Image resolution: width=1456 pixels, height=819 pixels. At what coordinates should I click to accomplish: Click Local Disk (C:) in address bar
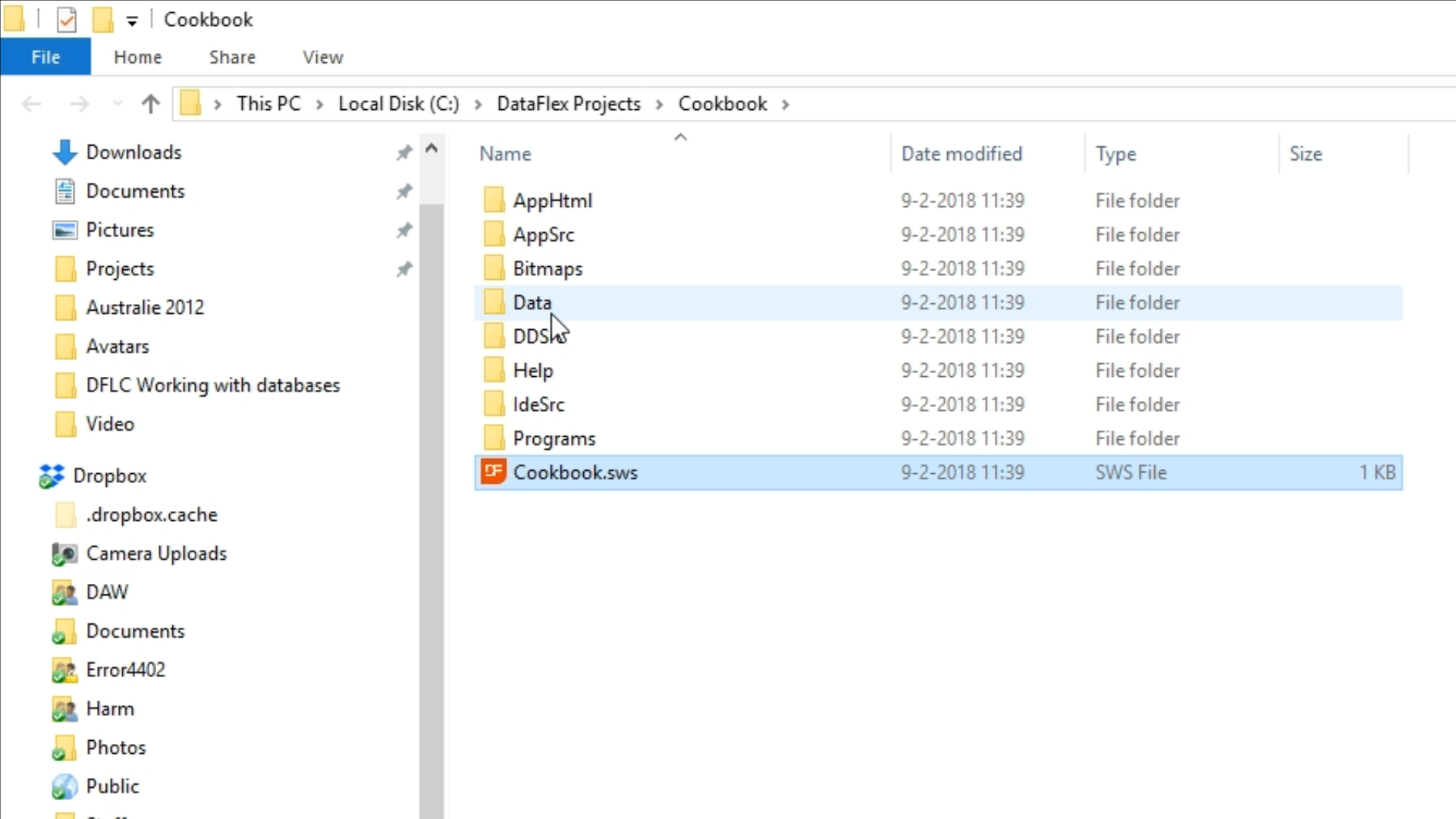[x=398, y=104]
